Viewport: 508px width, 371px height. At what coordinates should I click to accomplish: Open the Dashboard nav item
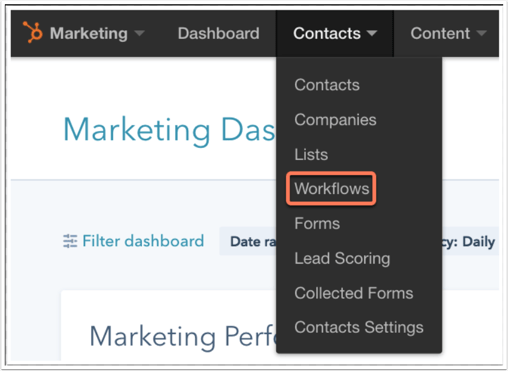[219, 33]
